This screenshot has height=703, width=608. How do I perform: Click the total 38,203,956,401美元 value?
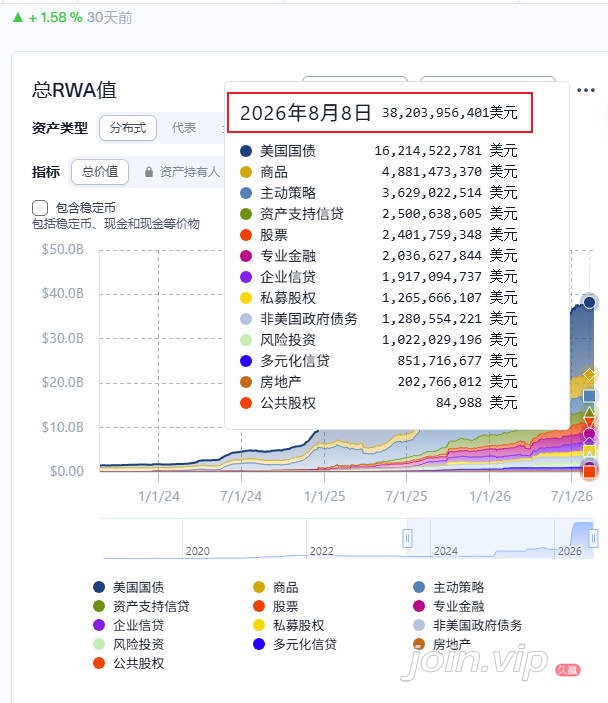[450, 113]
